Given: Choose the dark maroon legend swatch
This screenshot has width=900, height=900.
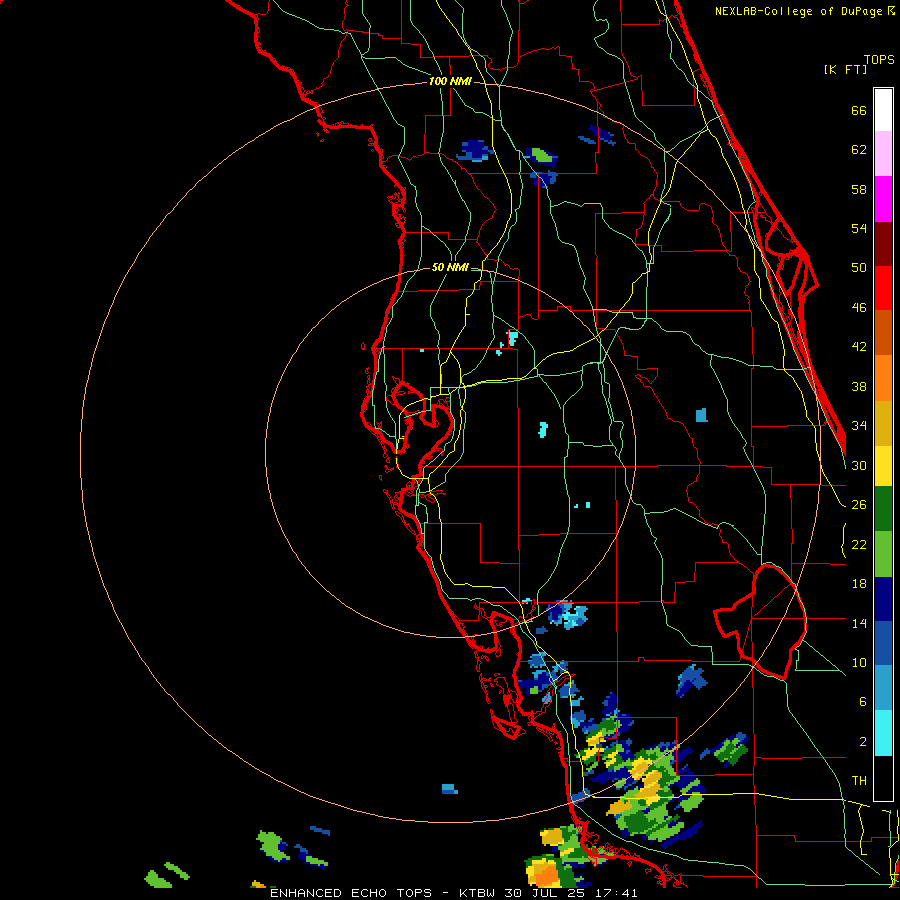Looking at the screenshot, I should coord(883,244).
